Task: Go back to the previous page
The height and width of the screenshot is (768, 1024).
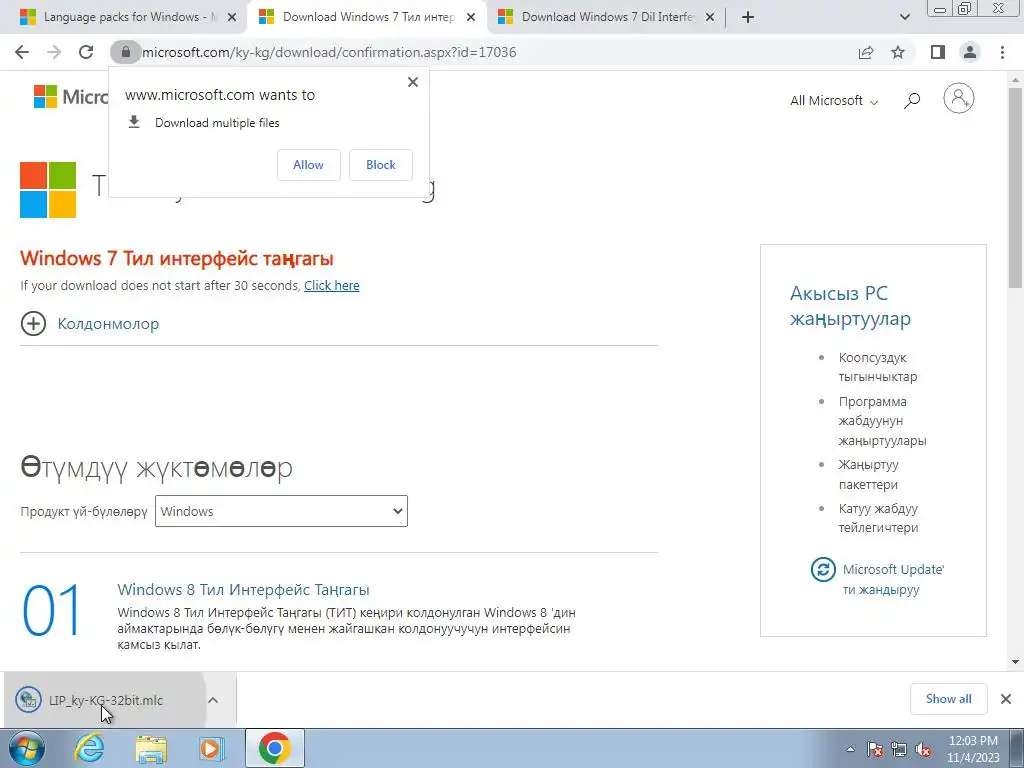Action: pos(22,52)
